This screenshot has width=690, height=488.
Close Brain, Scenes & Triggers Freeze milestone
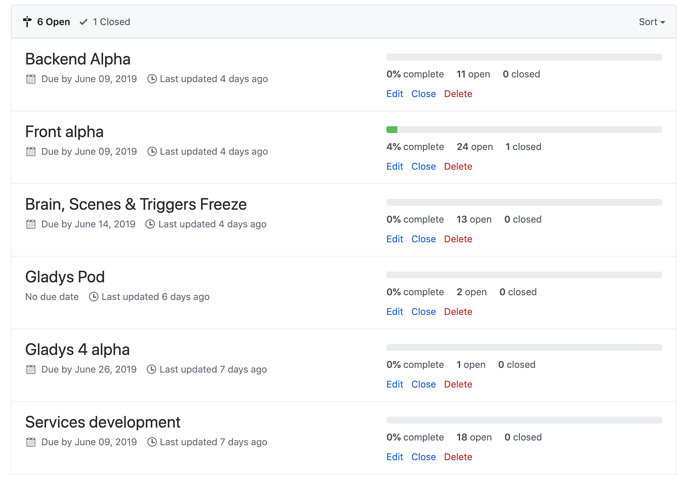[423, 239]
